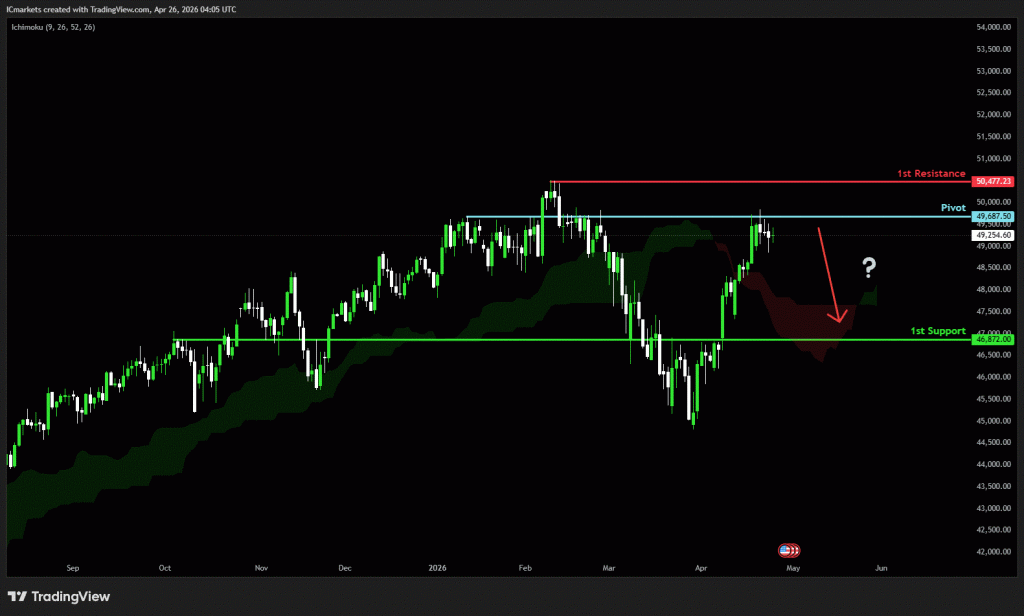The width and height of the screenshot is (1024, 616).
Task: Click the 42,000.00 label on price axis
Action: [x=994, y=552]
